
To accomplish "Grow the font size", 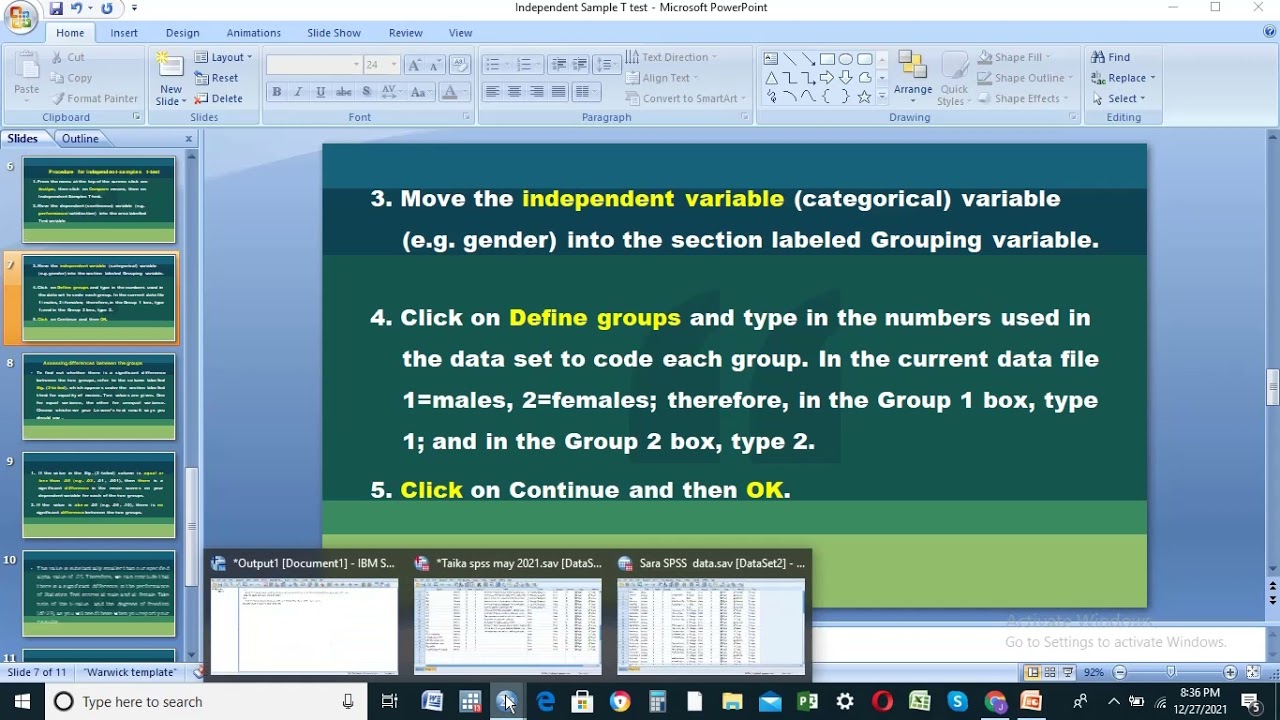I will click(x=414, y=65).
